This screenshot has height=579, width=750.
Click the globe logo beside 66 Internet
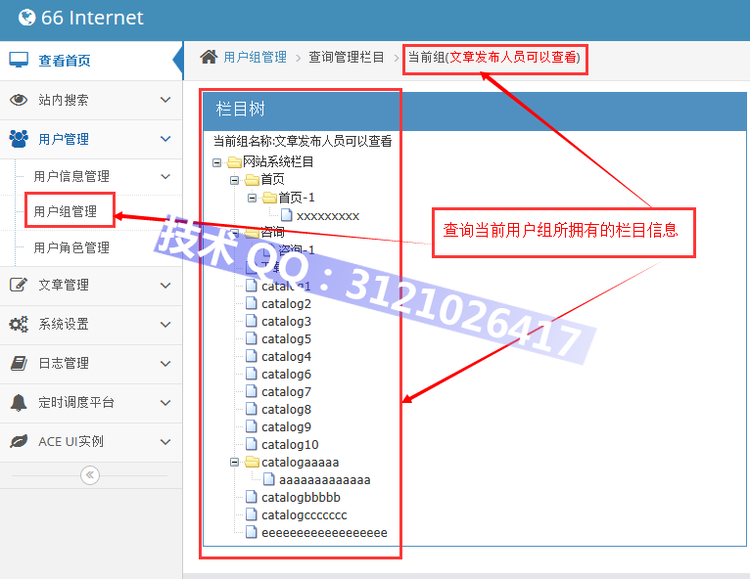27,17
